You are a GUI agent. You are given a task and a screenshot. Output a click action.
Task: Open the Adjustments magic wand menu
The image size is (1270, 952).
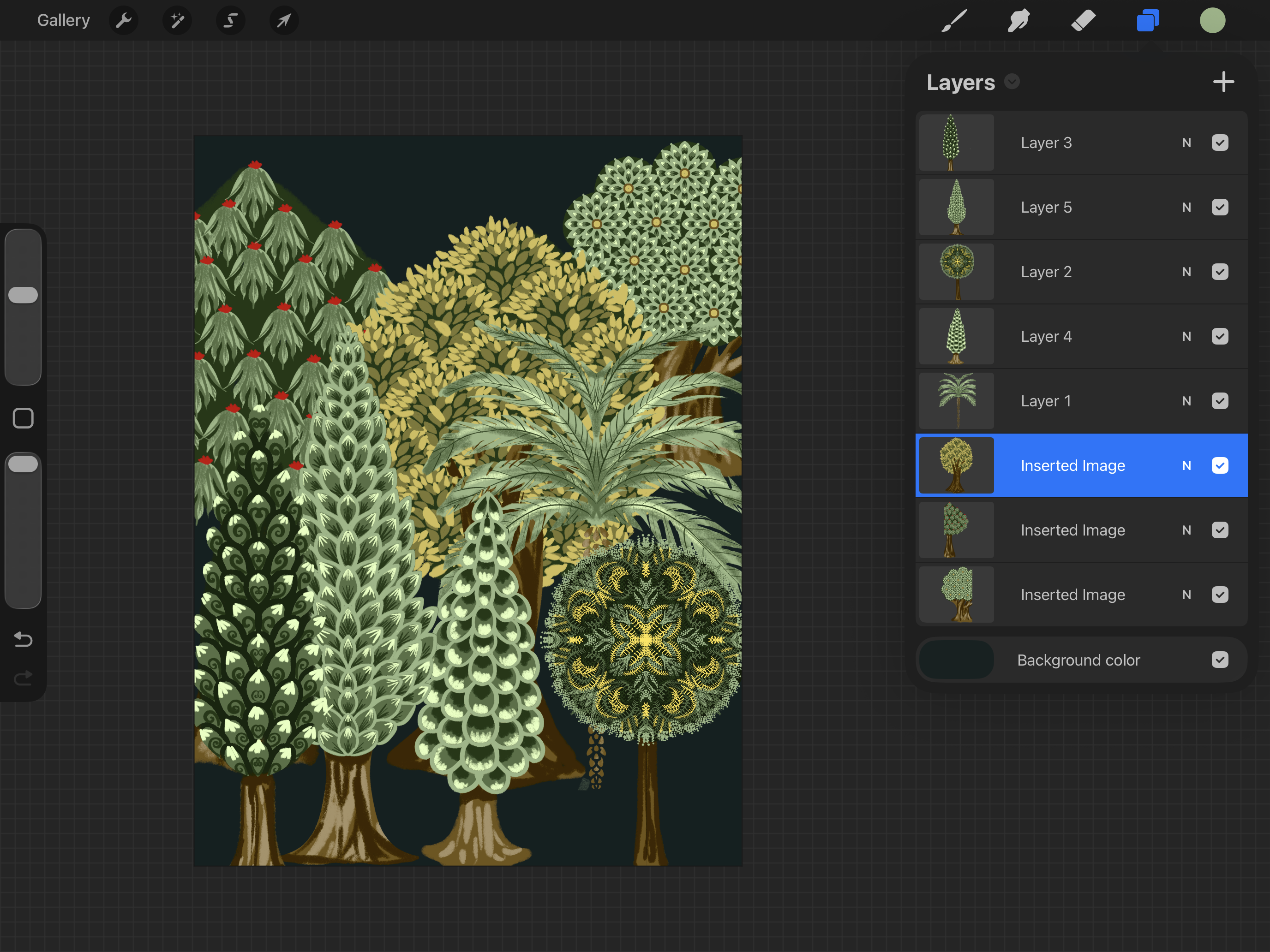177,21
